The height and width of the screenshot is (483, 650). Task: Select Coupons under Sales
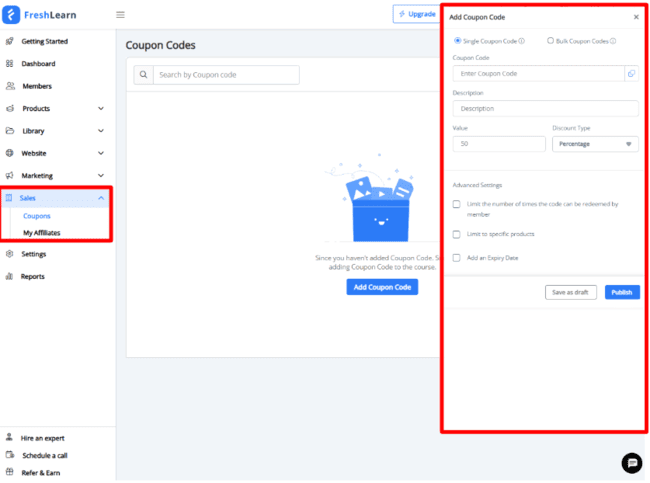(x=37, y=216)
